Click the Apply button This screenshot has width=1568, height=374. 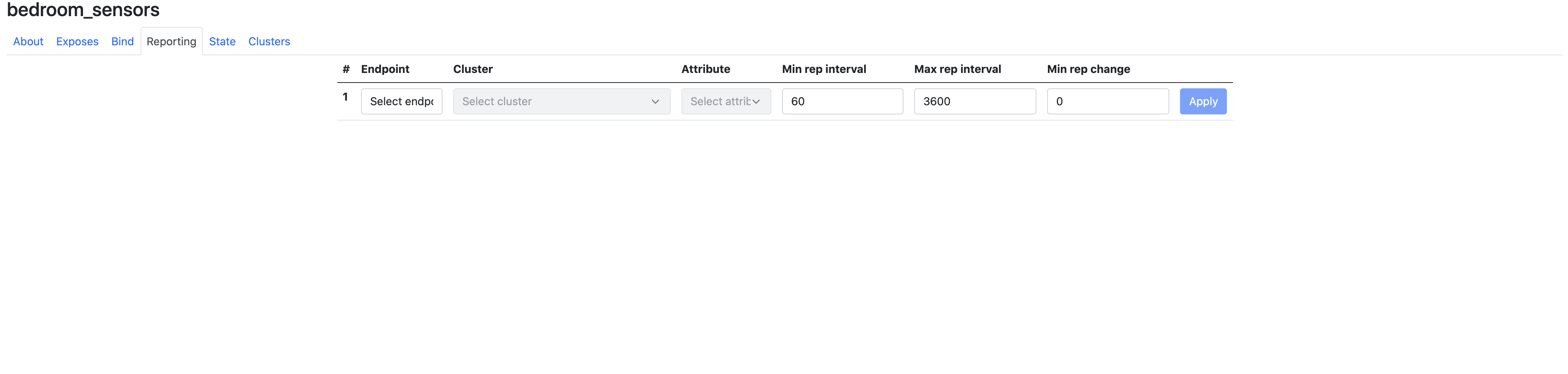pos(1202,101)
